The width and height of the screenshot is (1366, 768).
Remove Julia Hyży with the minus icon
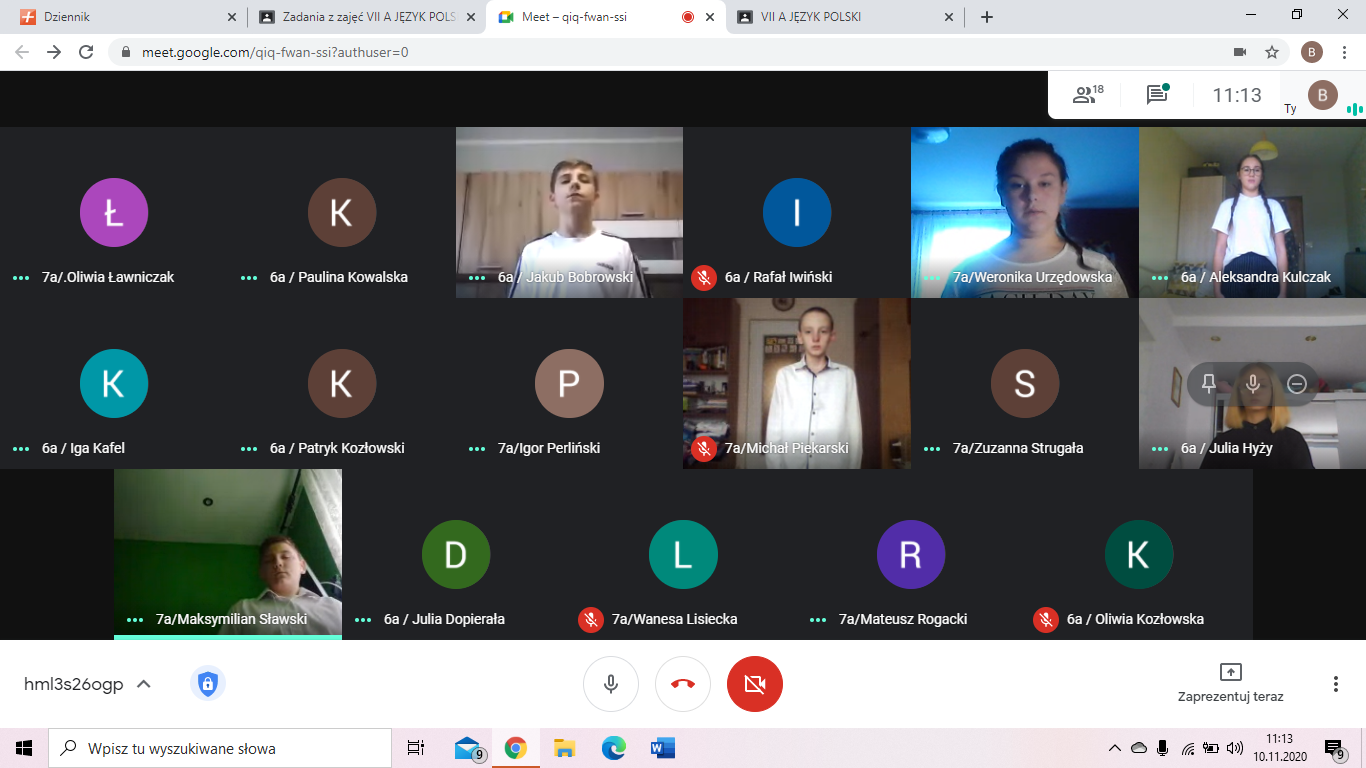click(1297, 384)
